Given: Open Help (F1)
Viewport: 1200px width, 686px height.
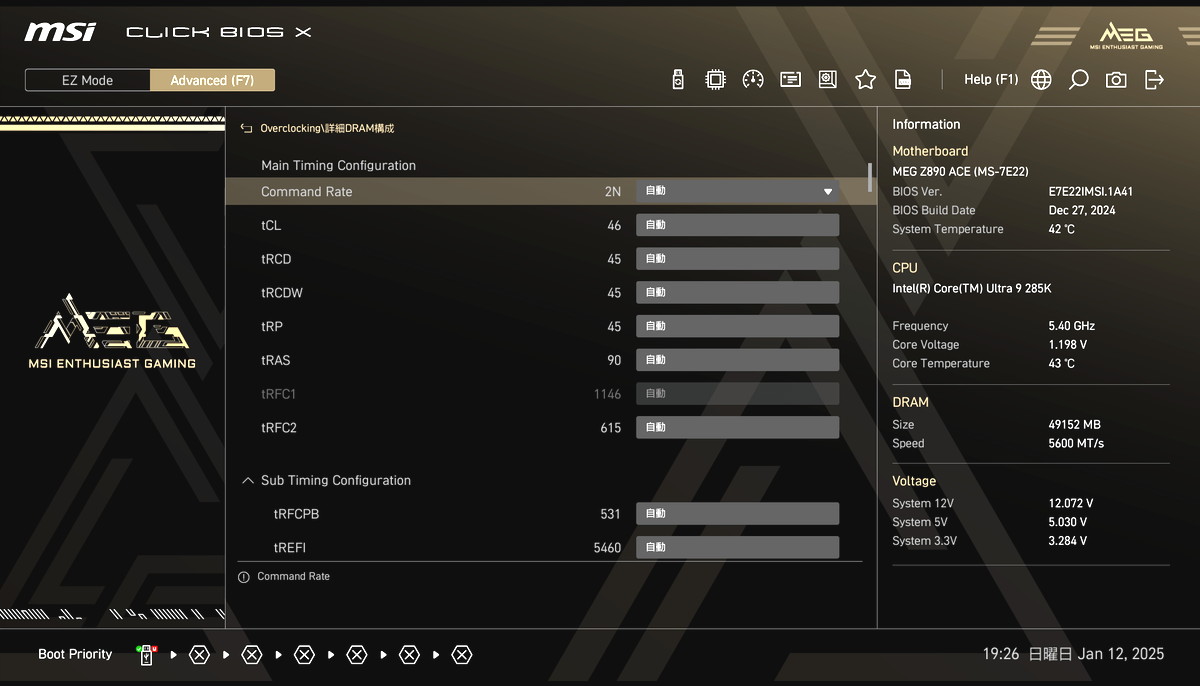Looking at the screenshot, I should coord(991,79).
